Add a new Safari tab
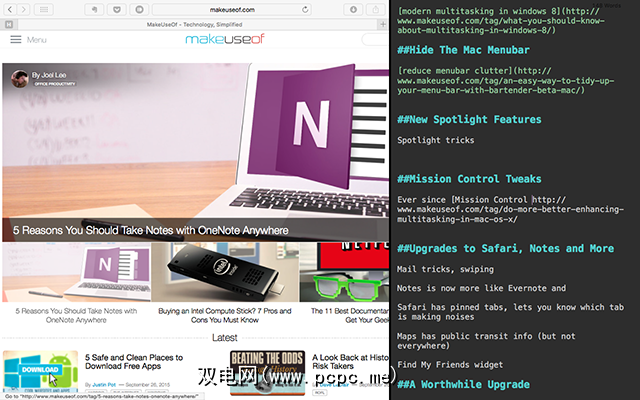This screenshot has height=400, width=640. pyautogui.click(x=382, y=23)
